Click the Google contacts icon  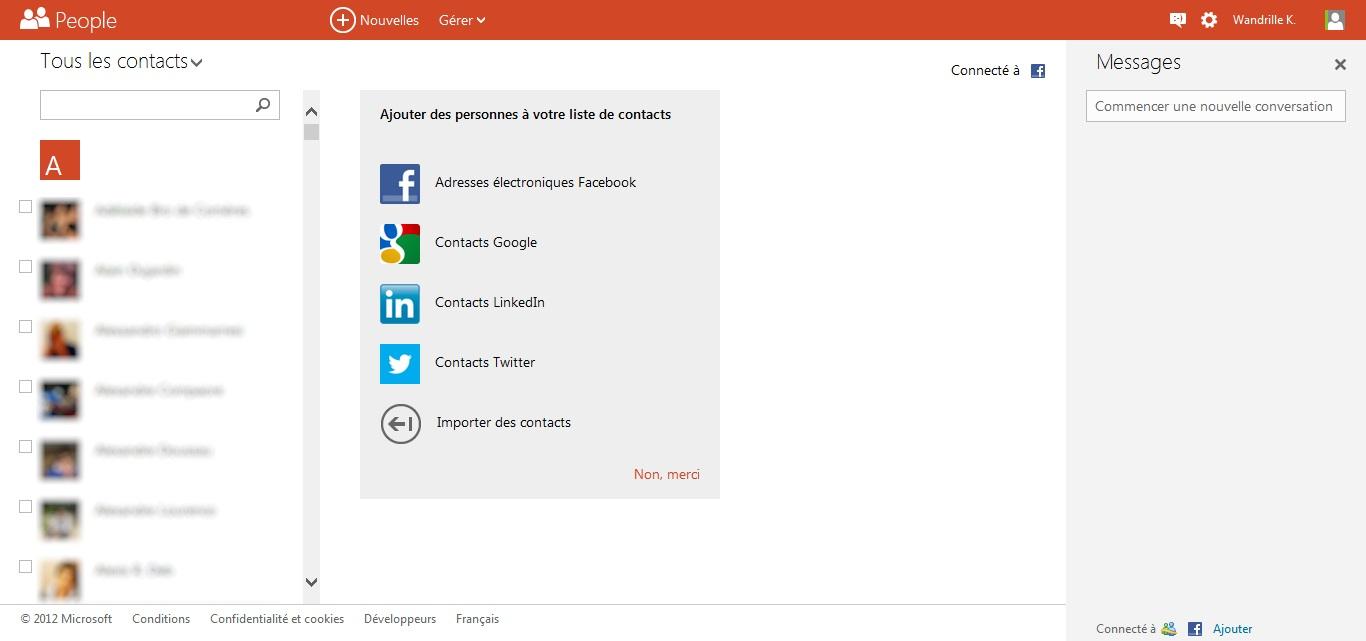(400, 244)
